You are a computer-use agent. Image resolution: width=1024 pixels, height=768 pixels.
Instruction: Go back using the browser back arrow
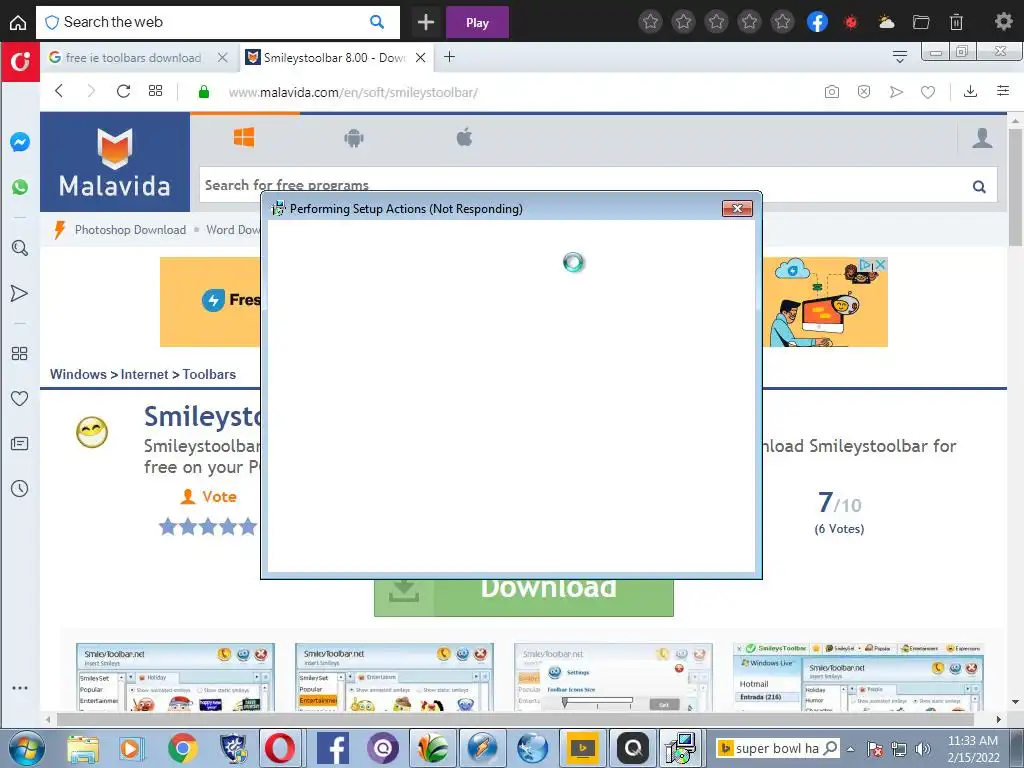pyautogui.click(x=59, y=91)
